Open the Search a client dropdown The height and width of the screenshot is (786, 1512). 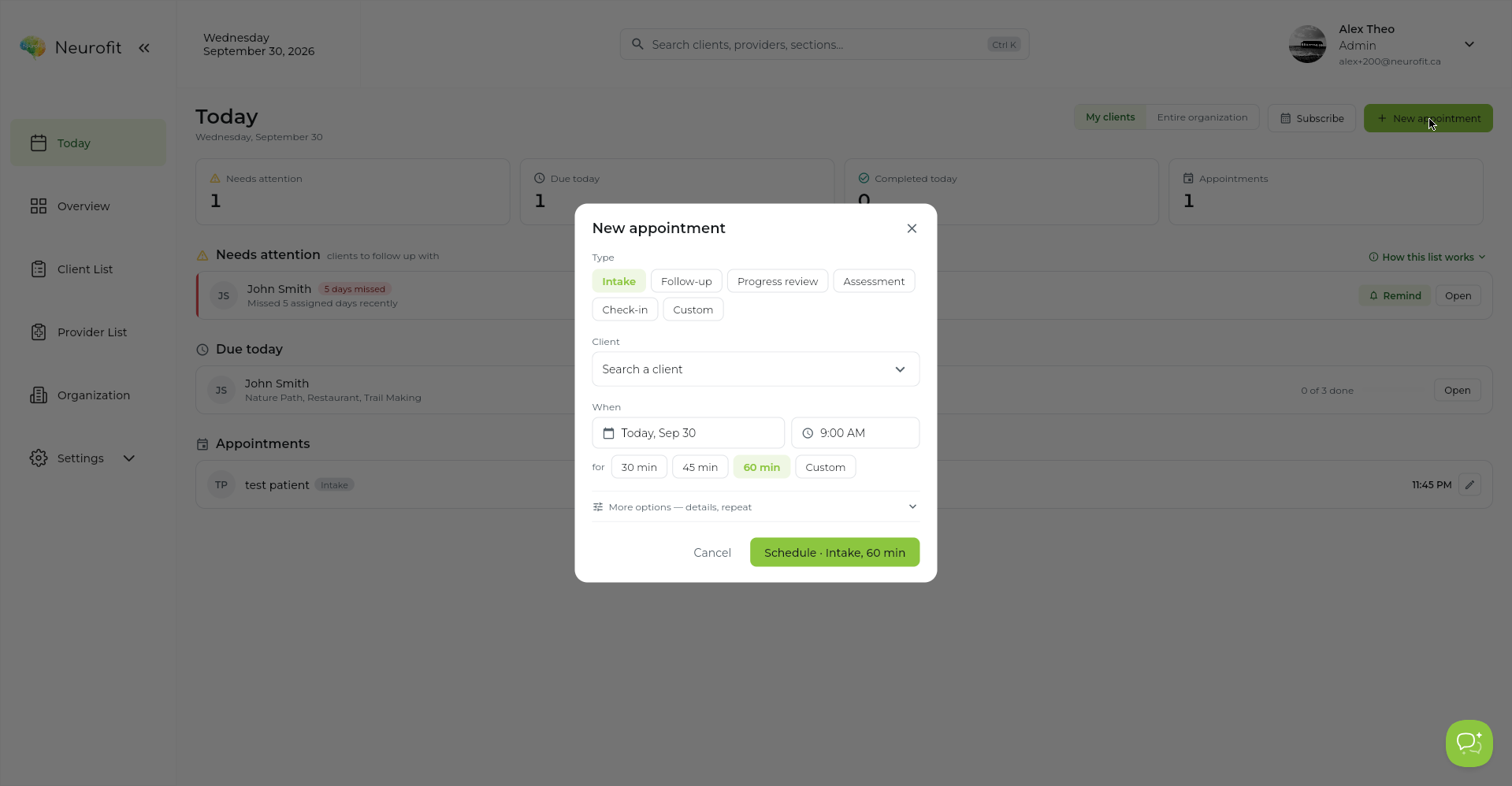coord(756,369)
